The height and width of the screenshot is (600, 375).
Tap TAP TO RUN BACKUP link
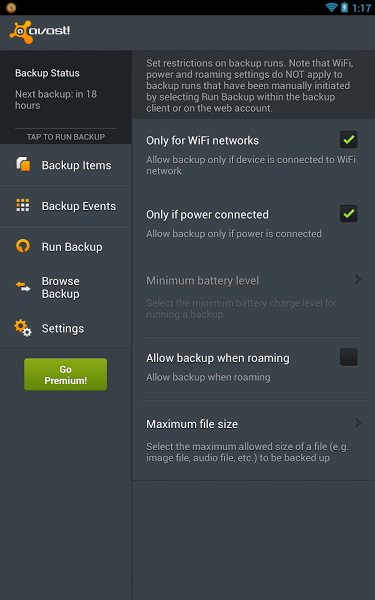coord(65,137)
